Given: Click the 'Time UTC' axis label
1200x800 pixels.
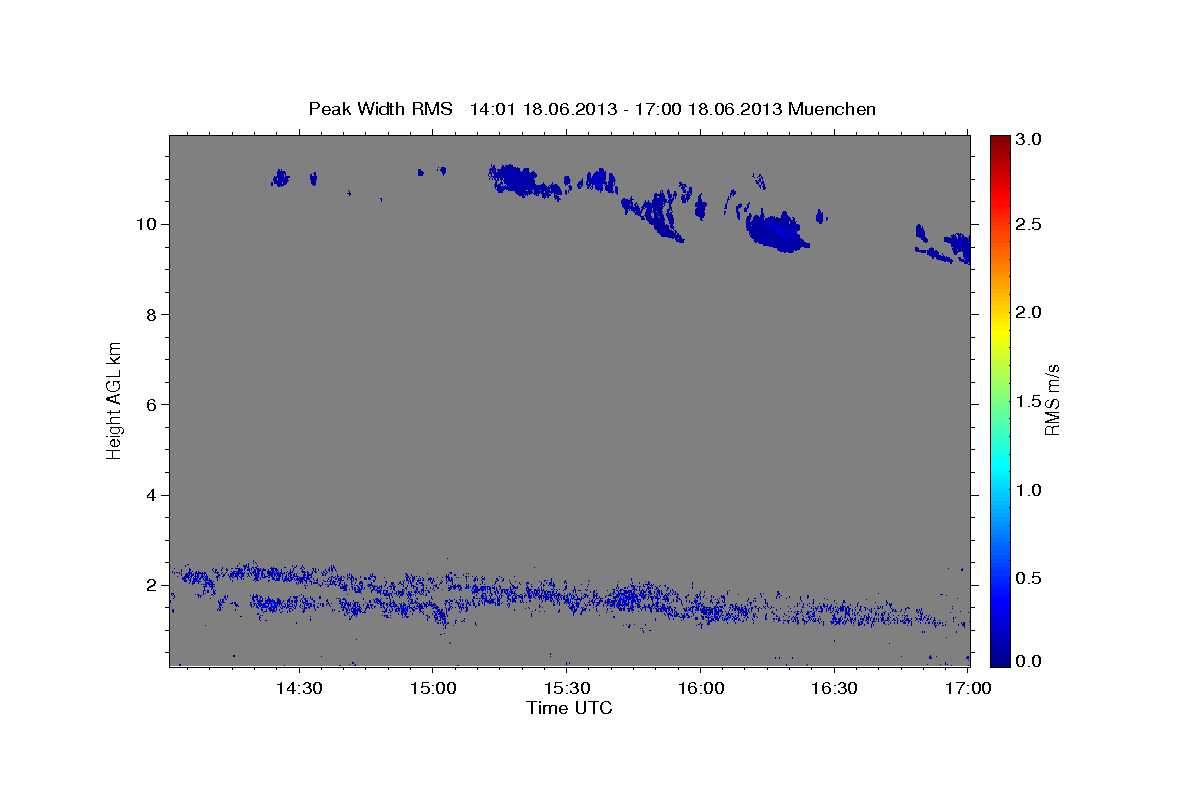Looking at the screenshot, I should coord(569,708).
